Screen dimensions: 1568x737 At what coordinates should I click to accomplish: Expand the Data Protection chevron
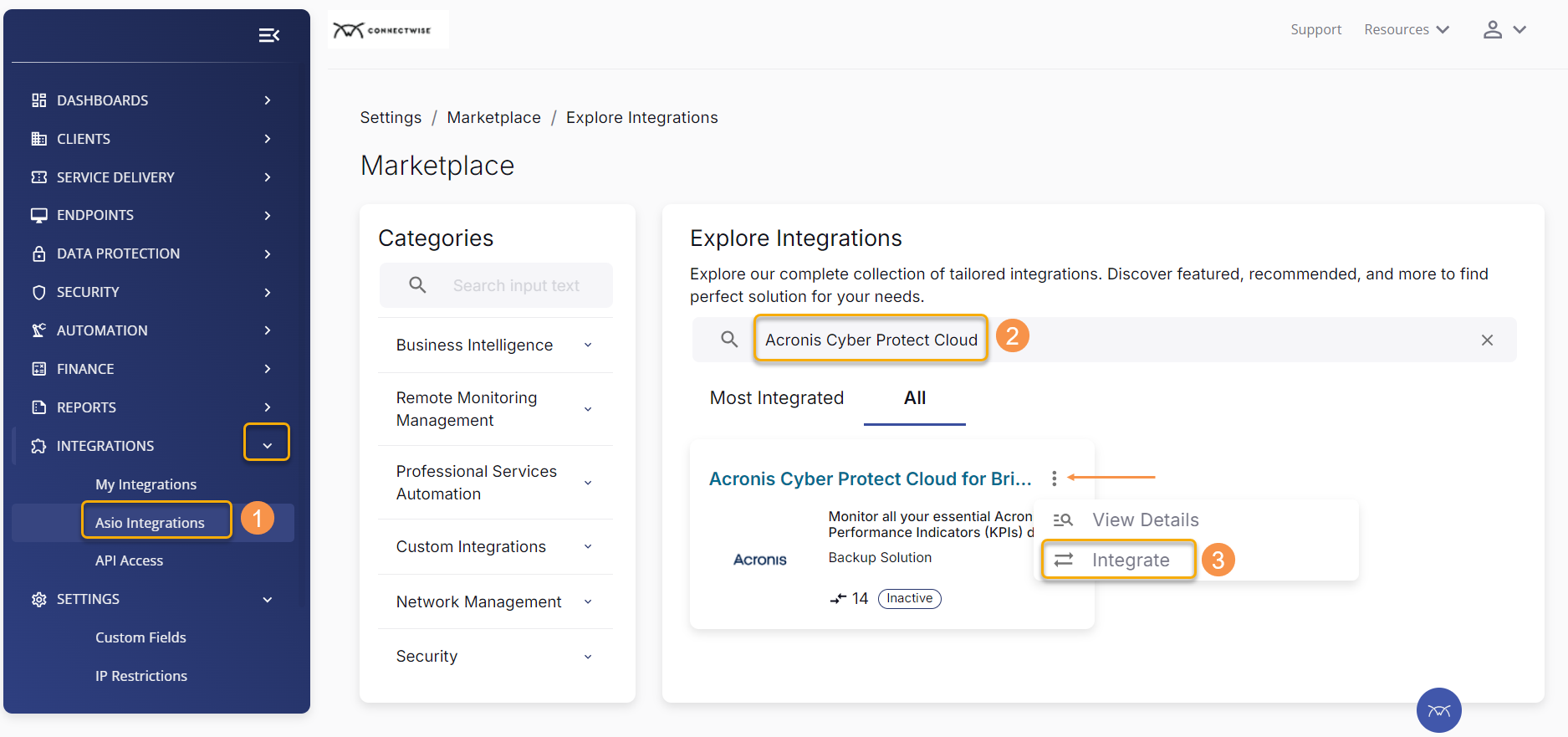268,253
